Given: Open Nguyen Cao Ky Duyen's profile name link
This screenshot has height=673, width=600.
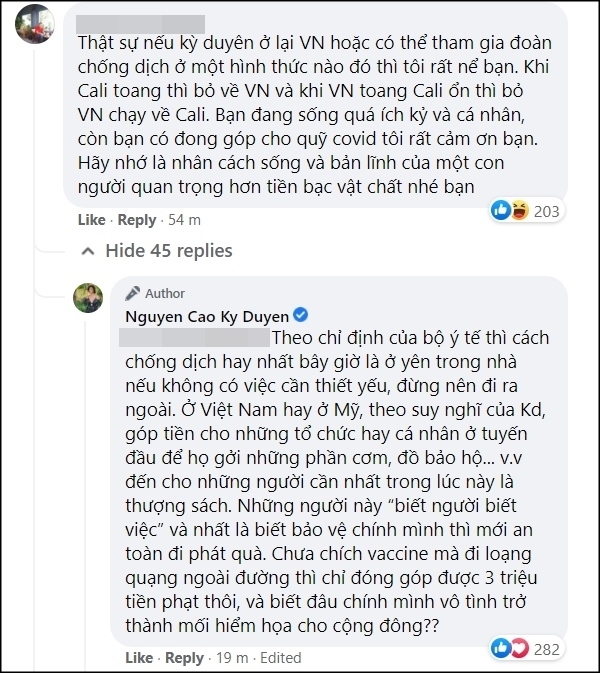Looking at the screenshot, I should 203,316.
